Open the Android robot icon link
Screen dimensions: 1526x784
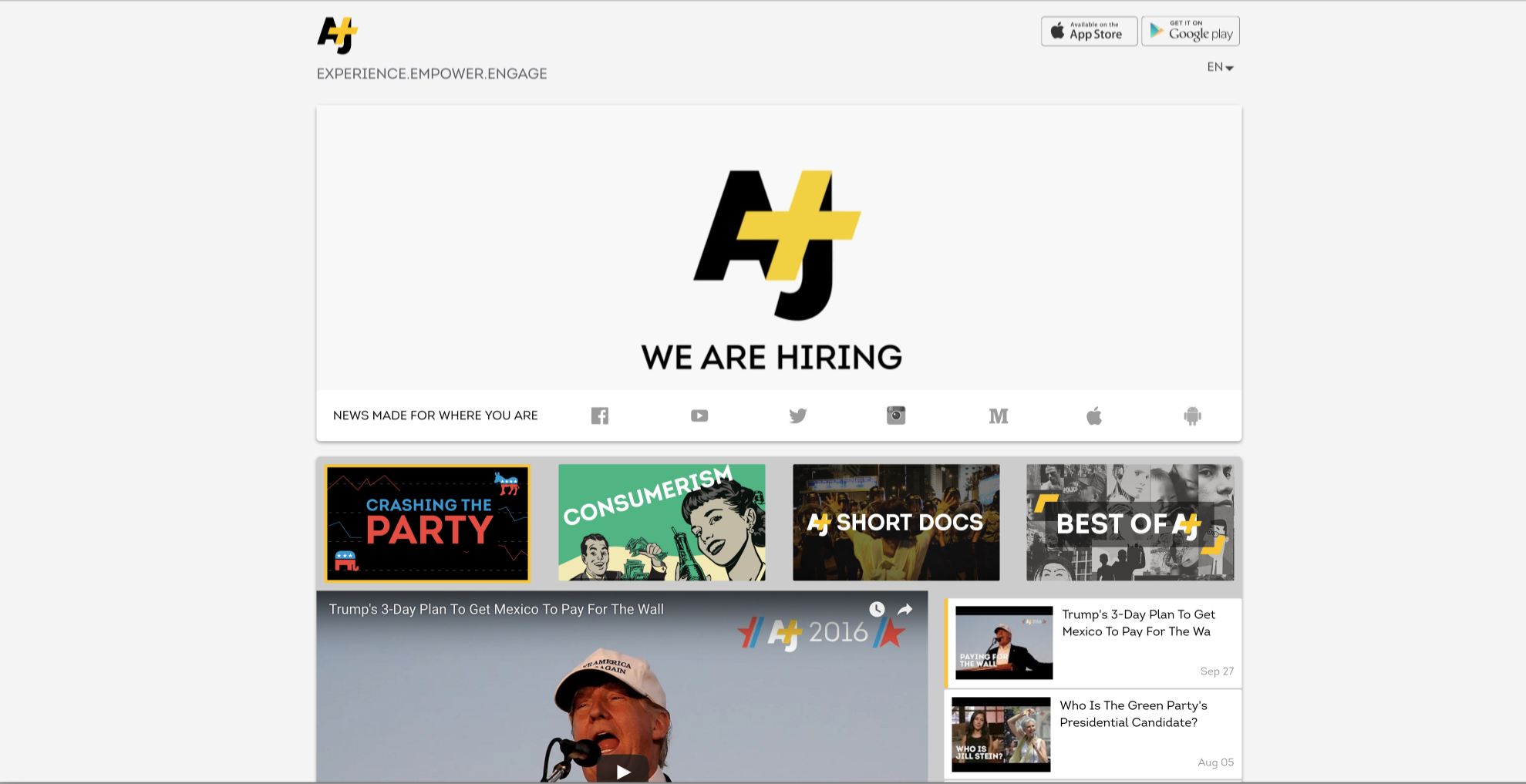click(1193, 416)
